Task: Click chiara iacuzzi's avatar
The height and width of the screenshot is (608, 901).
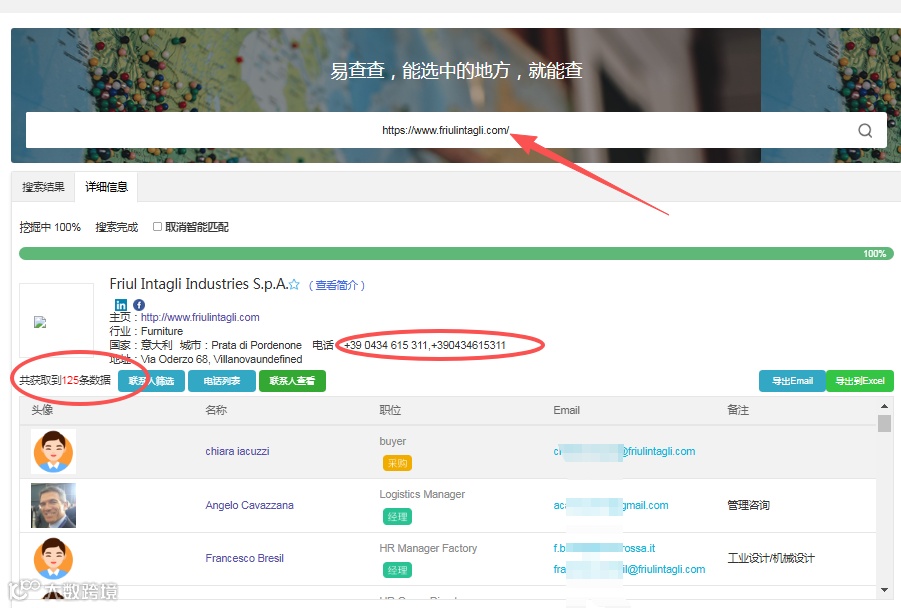Action: (x=53, y=452)
